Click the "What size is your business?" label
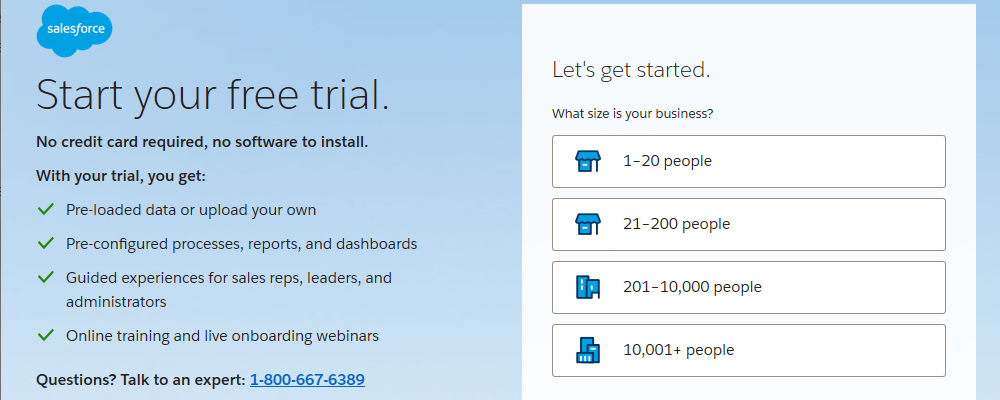Image resolution: width=1000 pixels, height=400 pixels. point(633,114)
